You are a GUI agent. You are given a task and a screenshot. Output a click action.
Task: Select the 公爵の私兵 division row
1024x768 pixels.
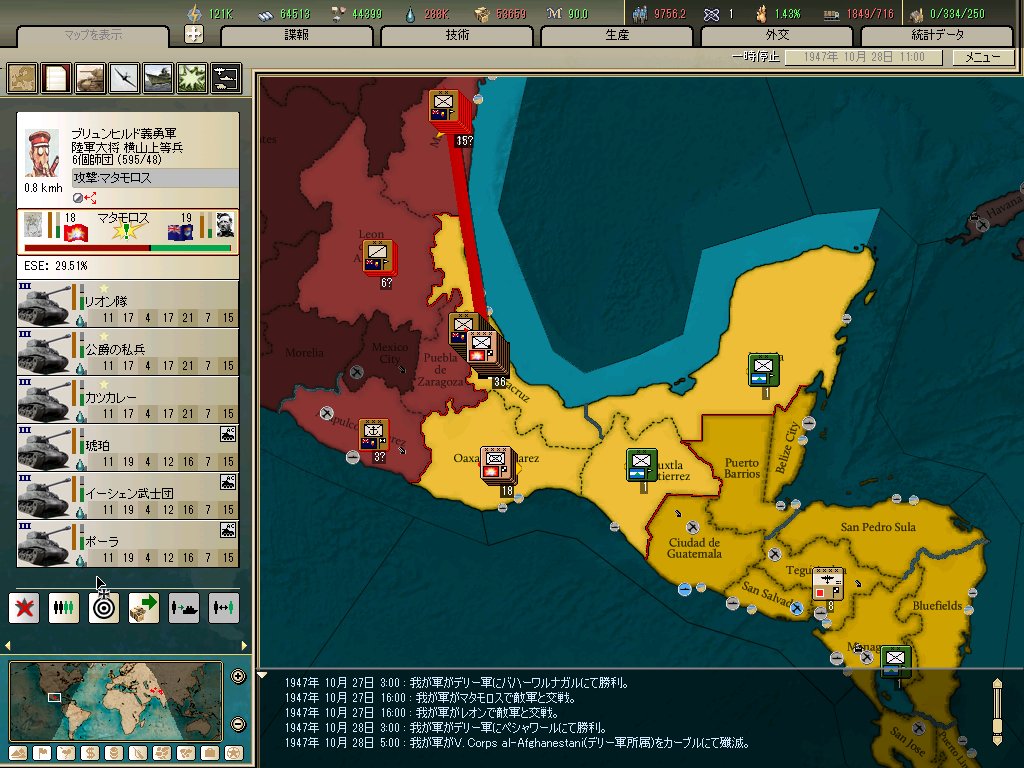[x=128, y=352]
